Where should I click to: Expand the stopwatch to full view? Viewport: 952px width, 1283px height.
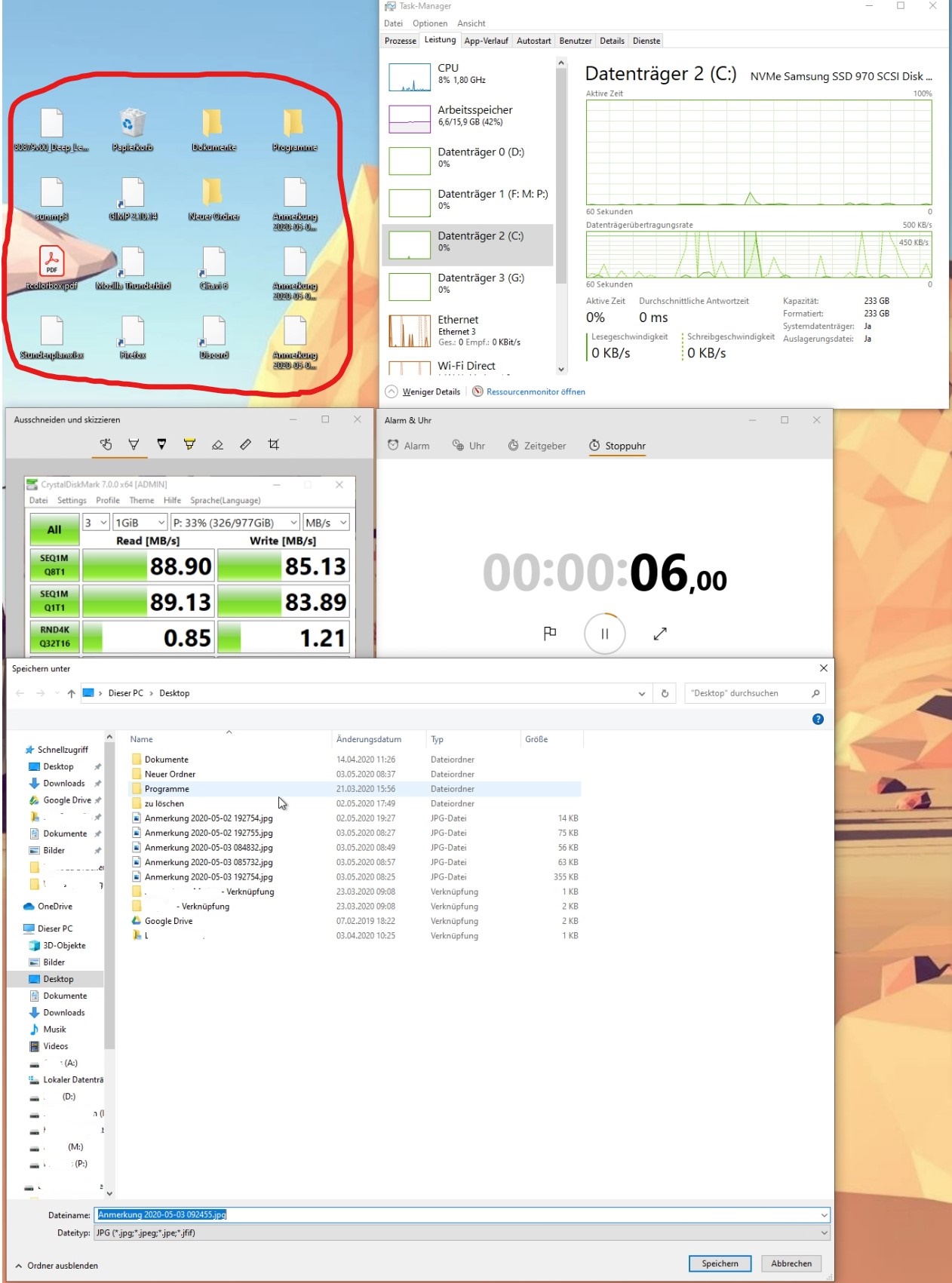[660, 634]
